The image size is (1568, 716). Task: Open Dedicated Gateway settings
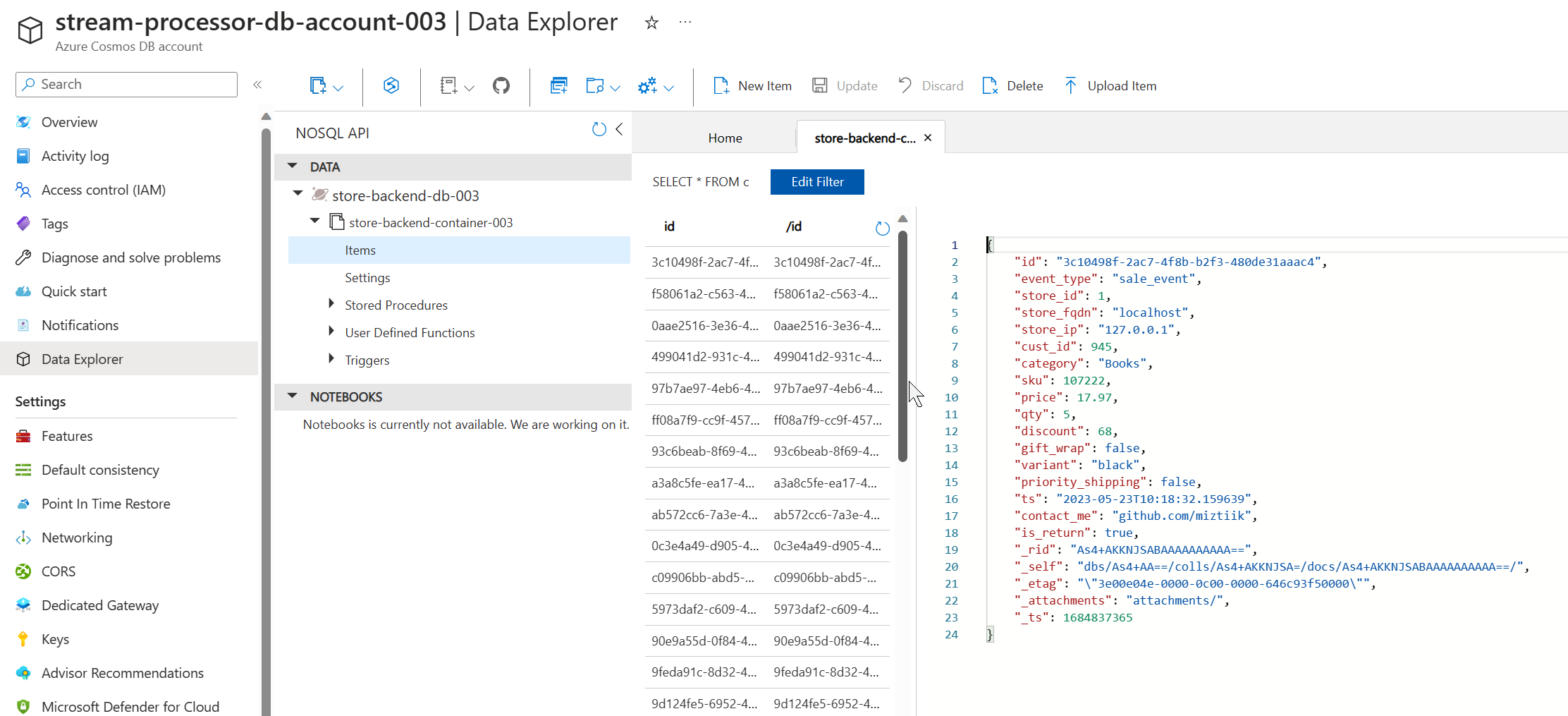click(100, 605)
